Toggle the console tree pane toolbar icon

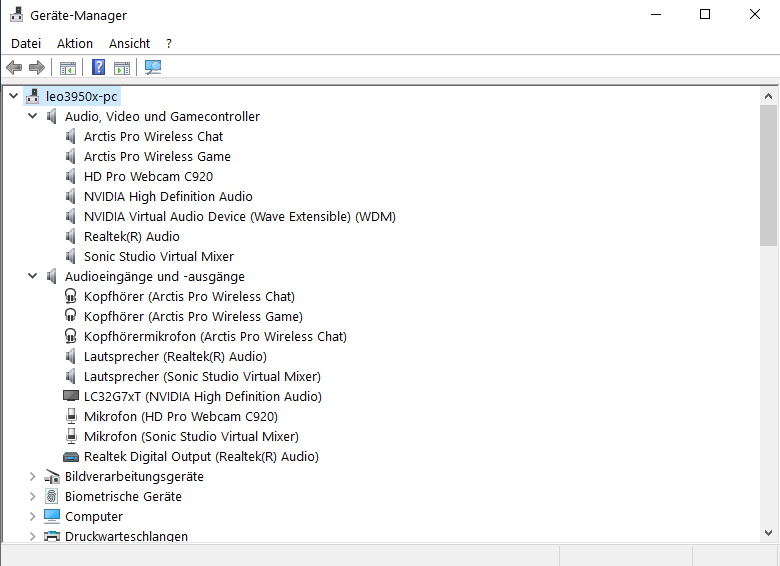[68, 68]
